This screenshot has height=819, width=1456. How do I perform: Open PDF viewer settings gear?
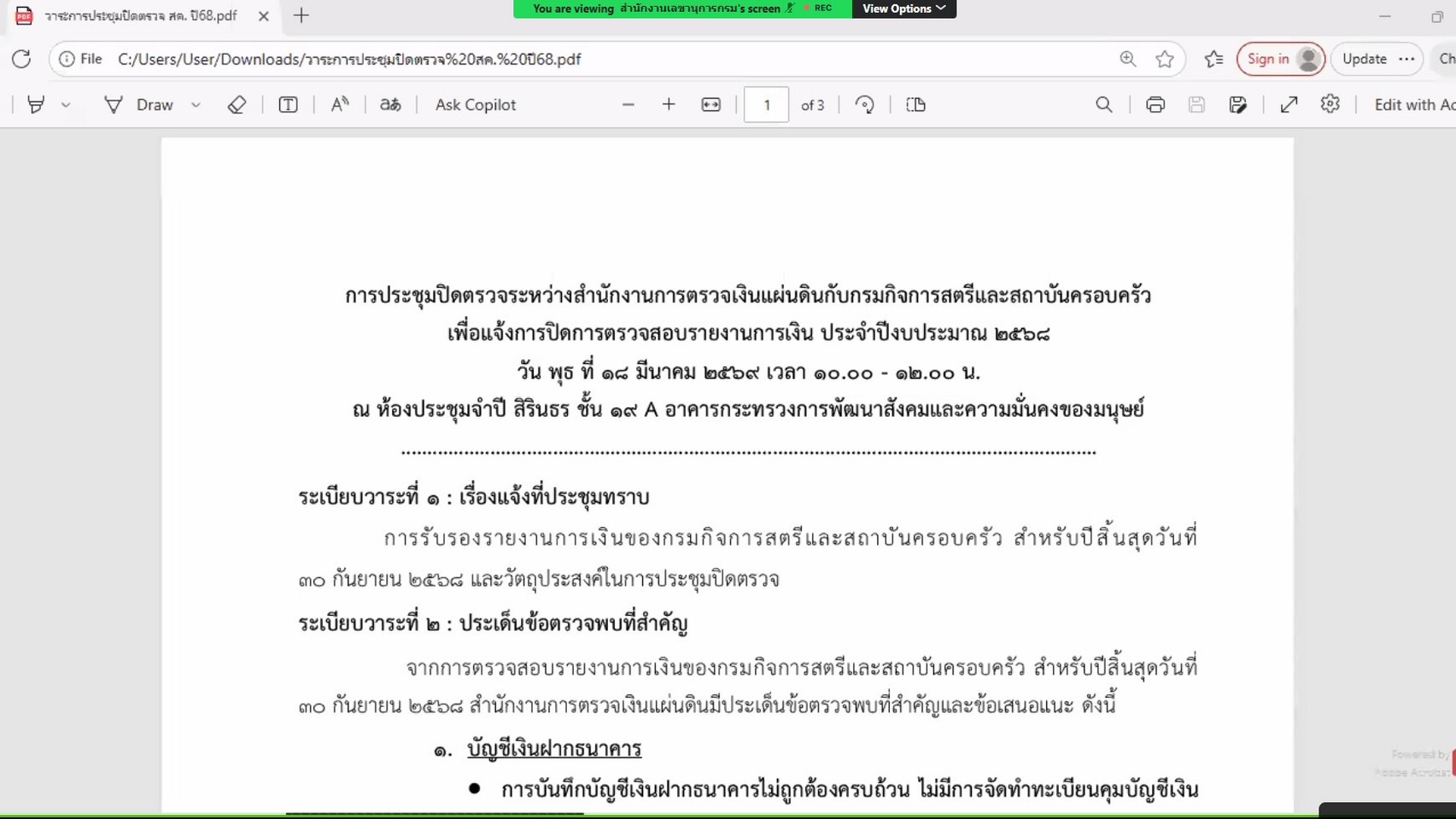1330,105
